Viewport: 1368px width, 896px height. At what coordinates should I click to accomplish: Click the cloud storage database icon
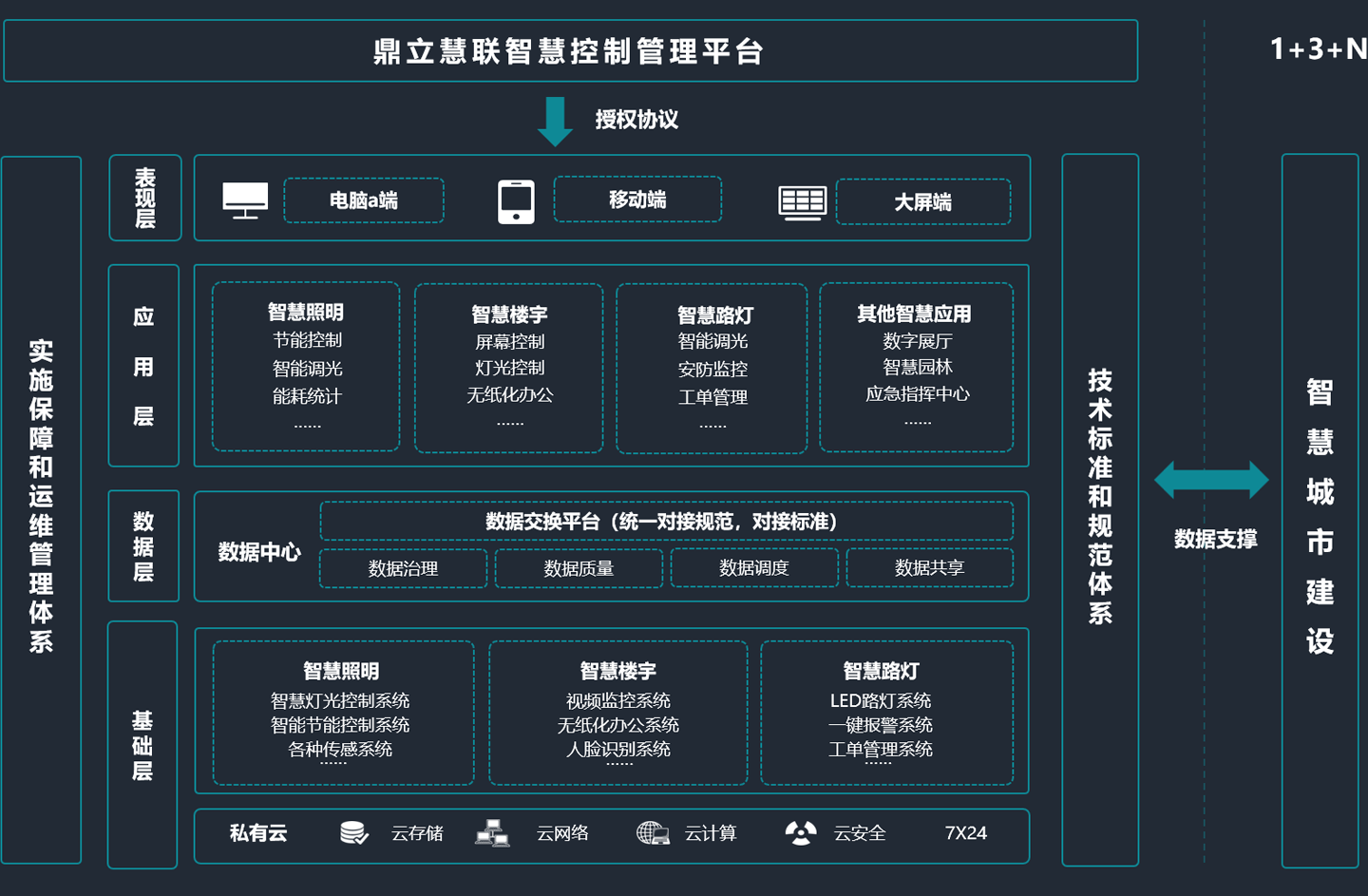pyautogui.click(x=354, y=833)
